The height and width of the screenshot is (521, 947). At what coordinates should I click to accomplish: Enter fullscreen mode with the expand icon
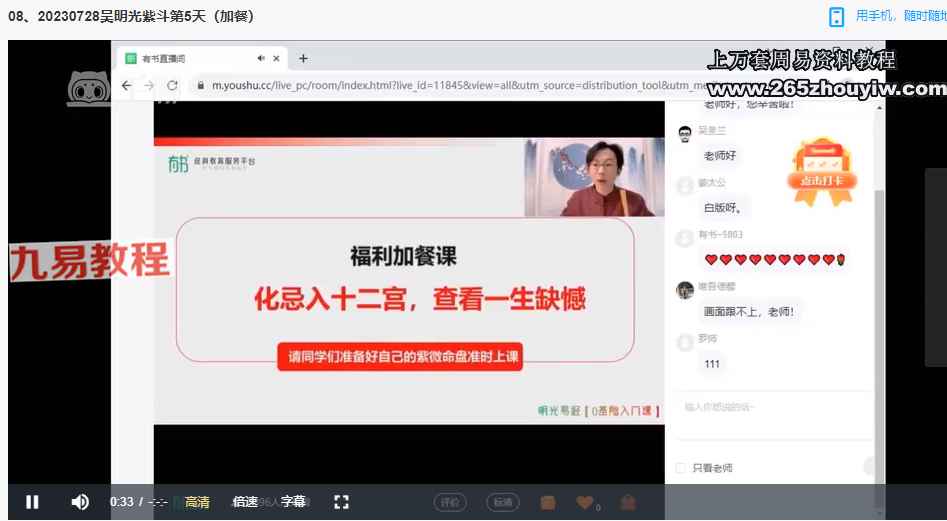pyautogui.click(x=341, y=502)
